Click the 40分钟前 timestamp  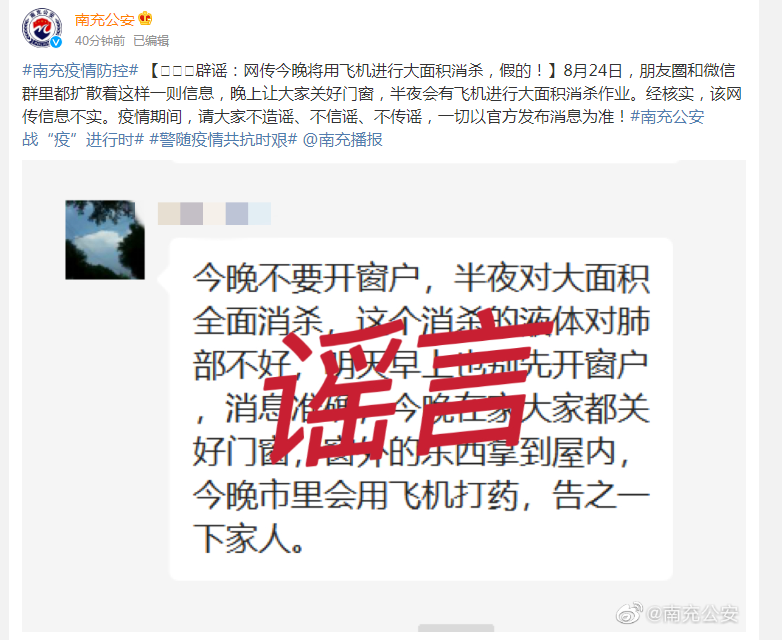(x=100, y=40)
